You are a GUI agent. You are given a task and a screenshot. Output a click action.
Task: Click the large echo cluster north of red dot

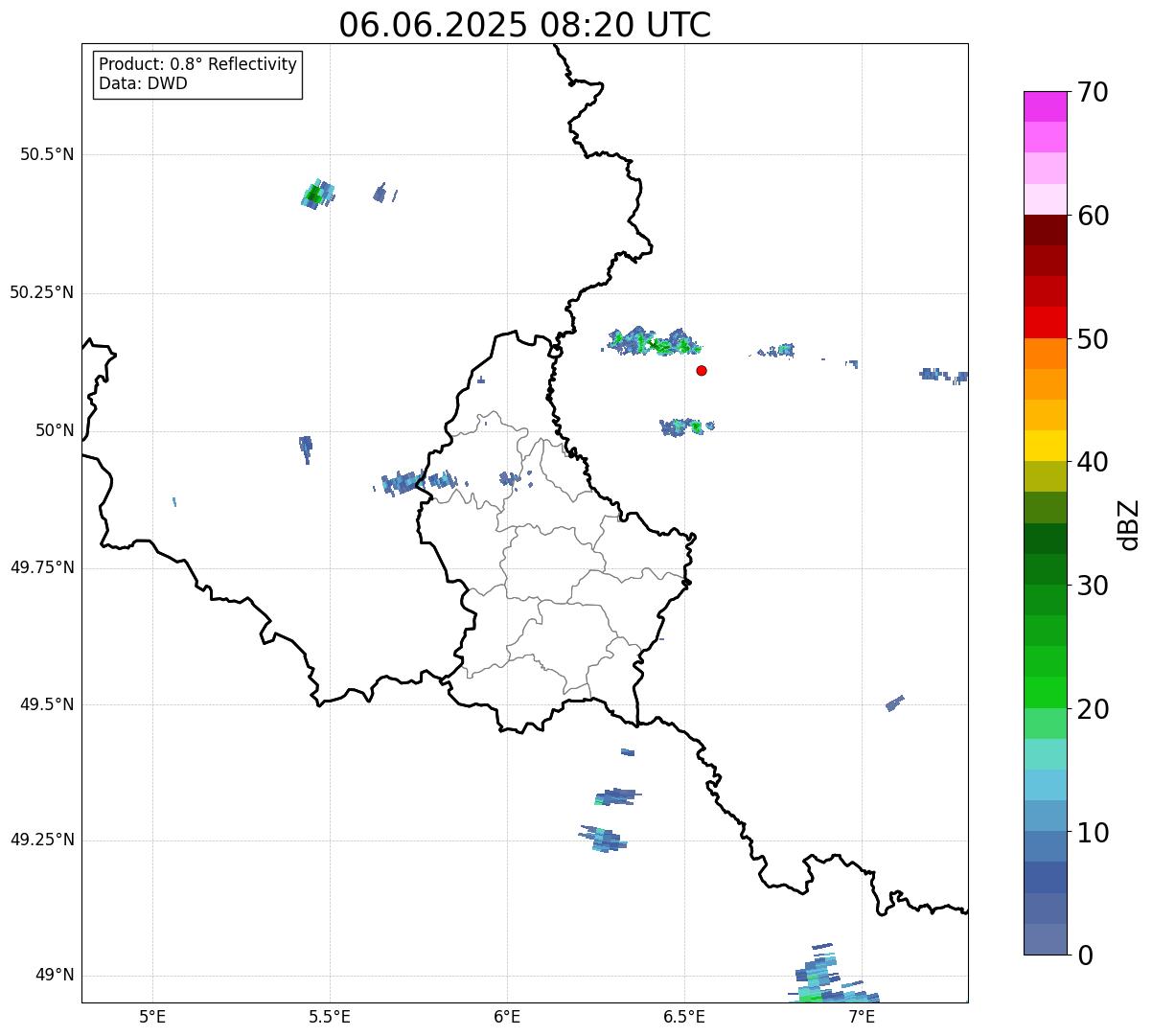point(653,341)
